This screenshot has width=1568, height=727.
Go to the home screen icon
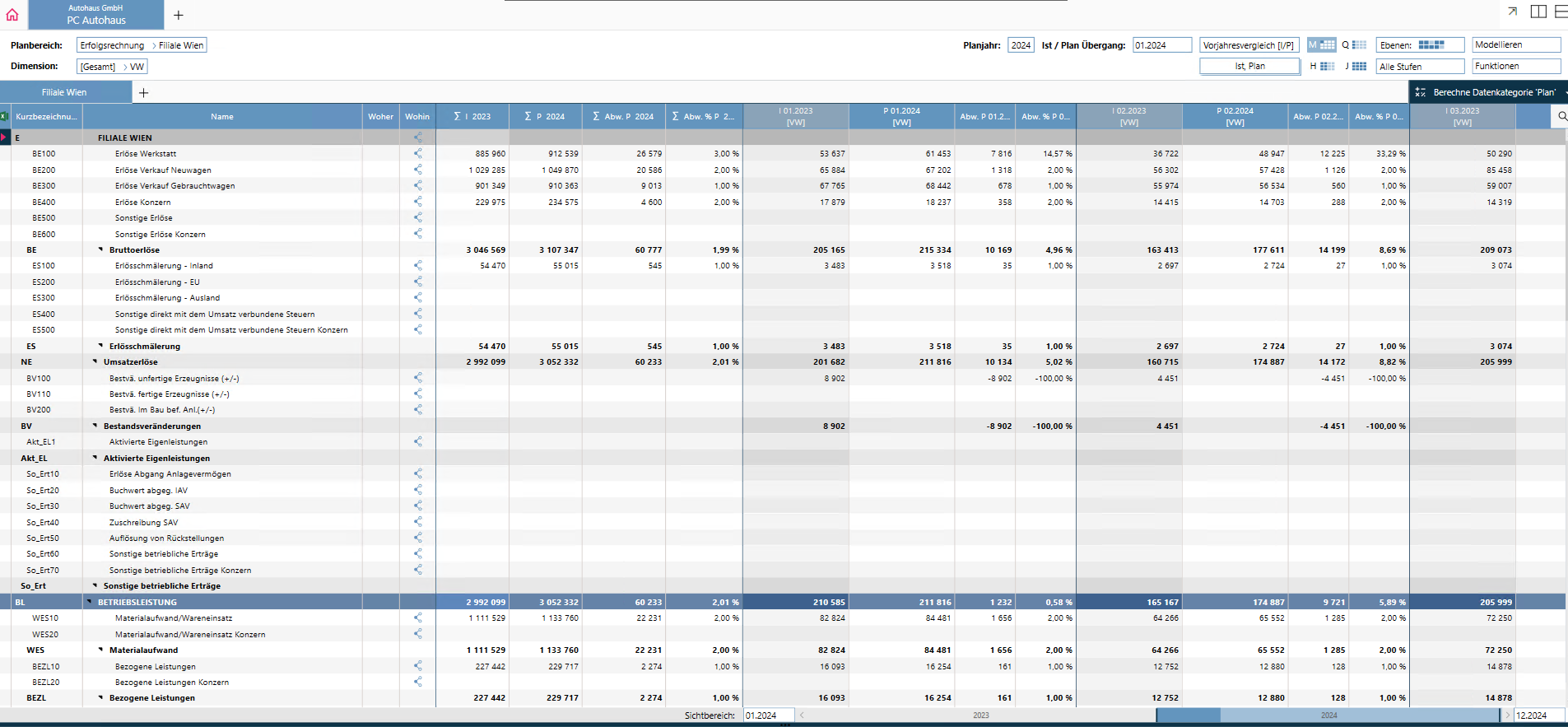(x=12, y=14)
